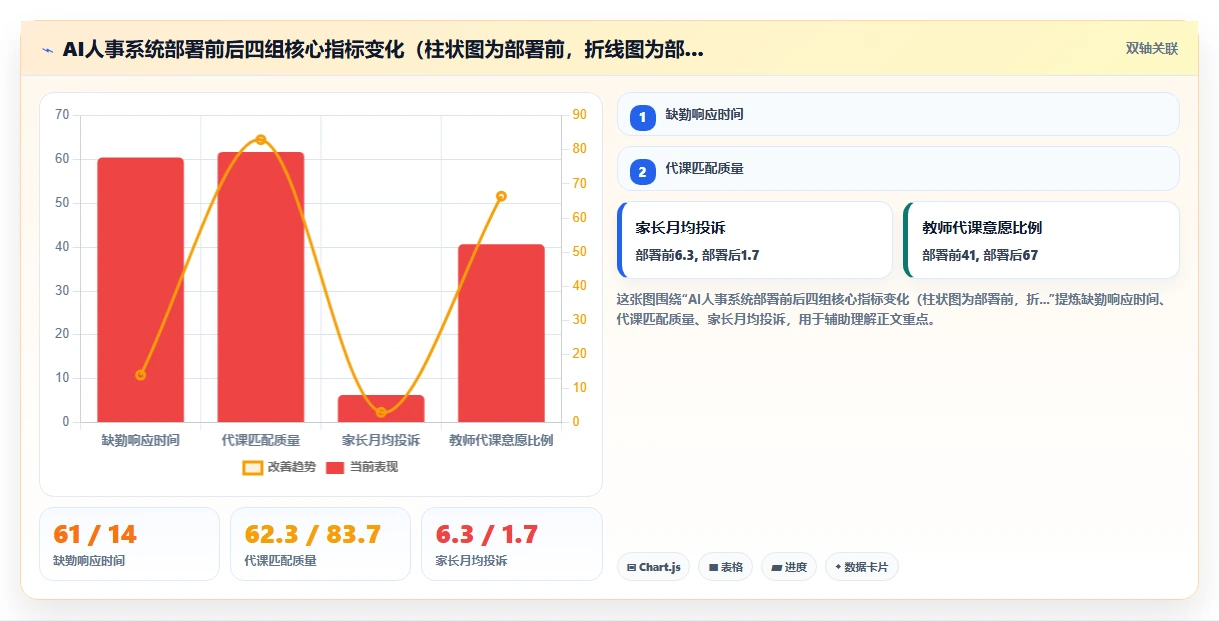This screenshot has height=621, width=1219.
Task: Click the red bar for 教师代课意愿比例
Action: pyautogui.click(x=501, y=333)
